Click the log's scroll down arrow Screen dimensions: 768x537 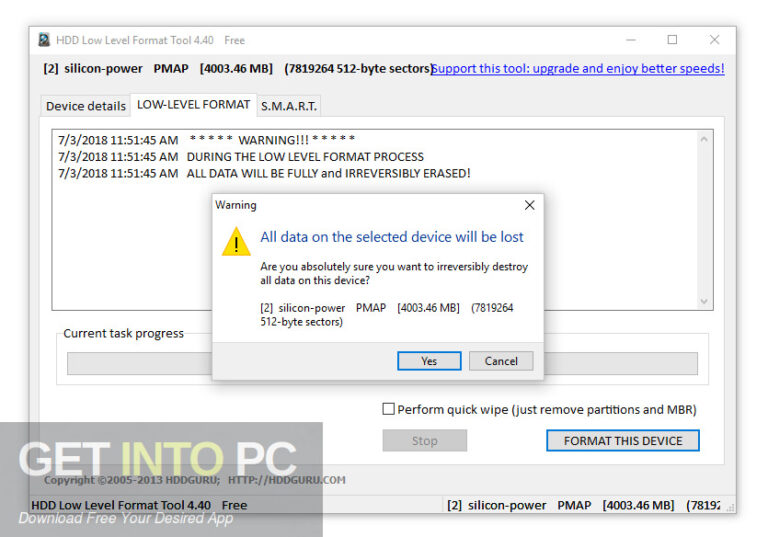(704, 301)
